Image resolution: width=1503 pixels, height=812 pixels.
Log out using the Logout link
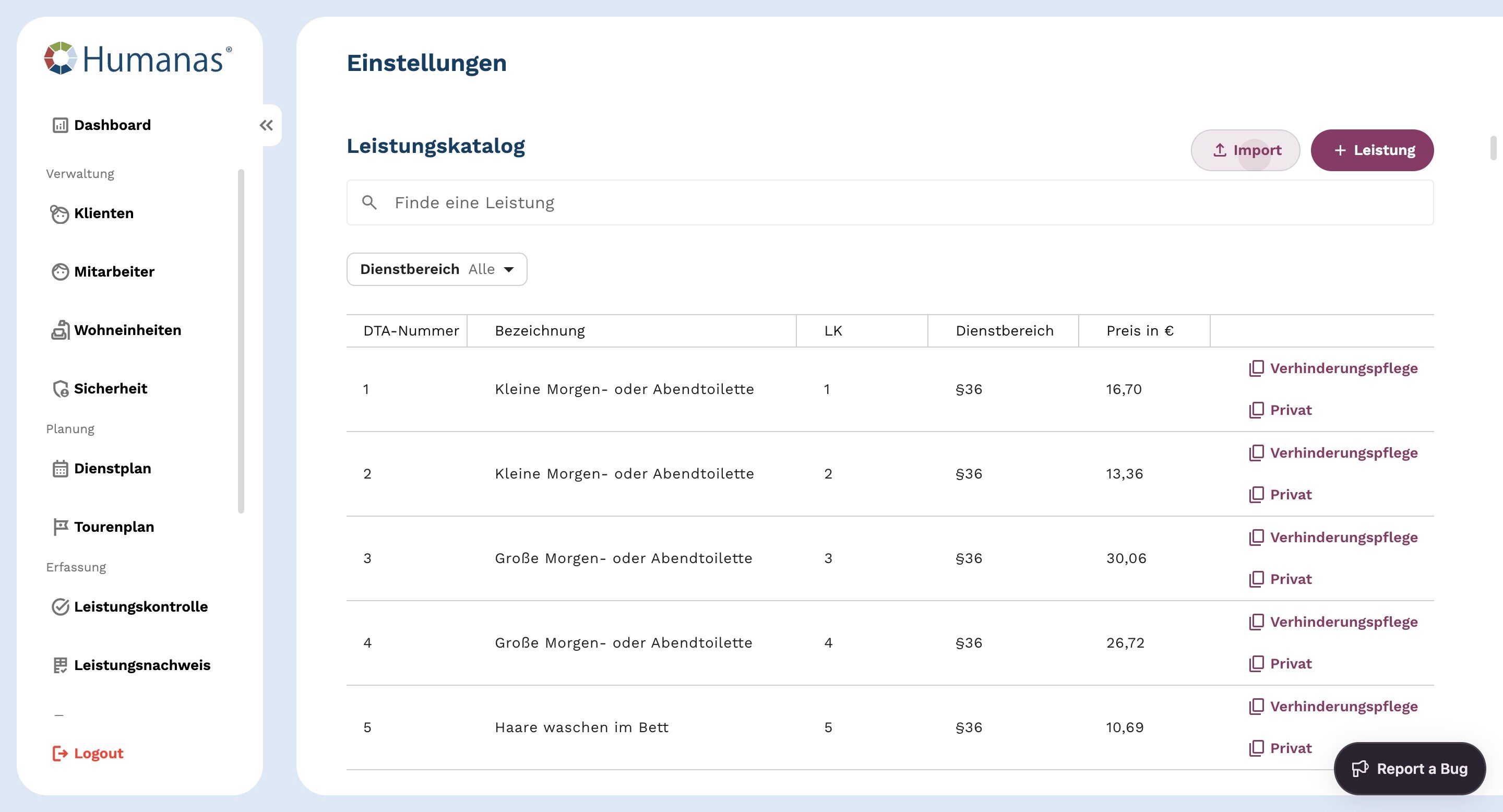point(88,754)
